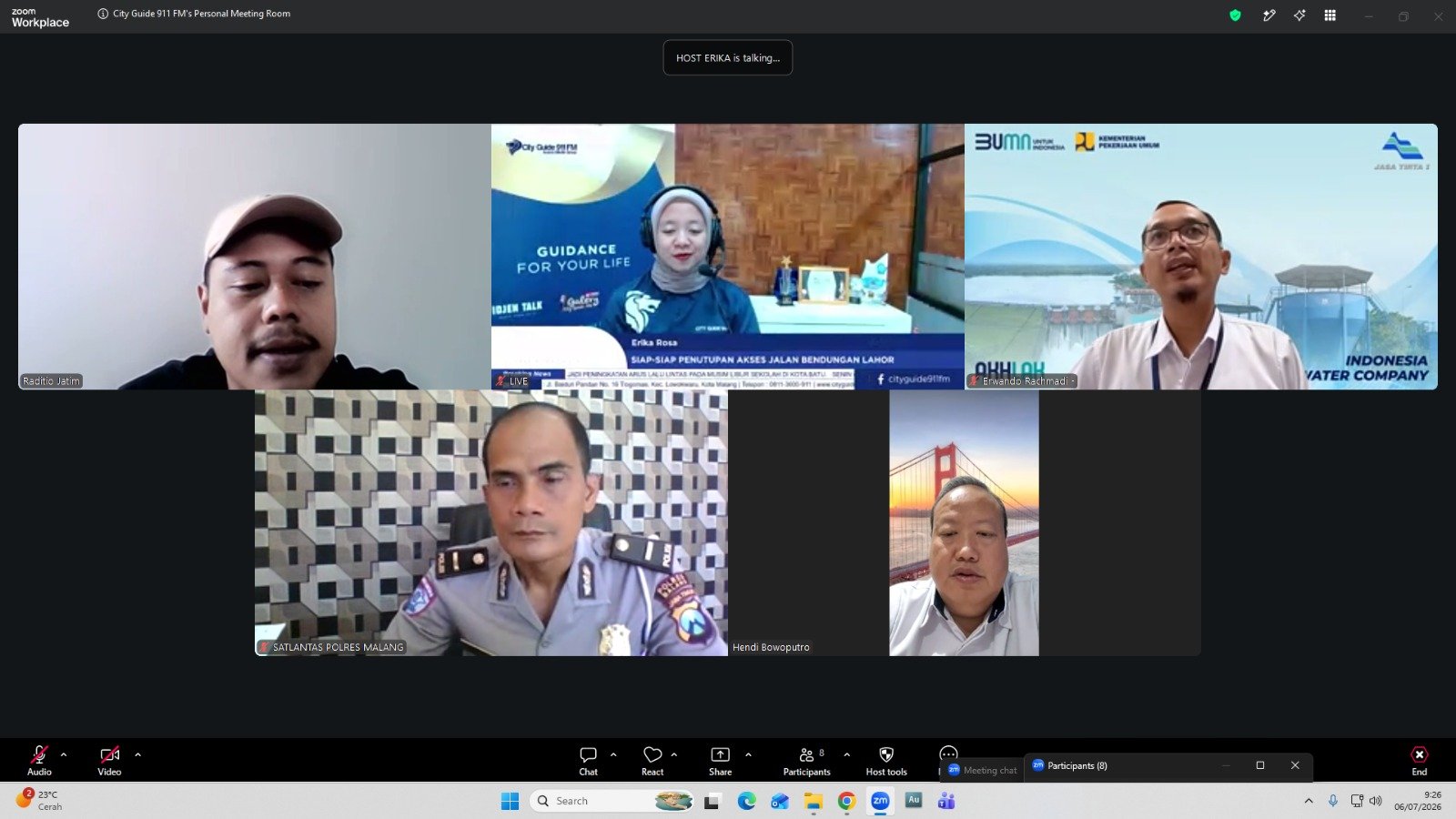Expand the Share options chevron
The height and width of the screenshot is (819, 1456).
[x=748, y=754]
